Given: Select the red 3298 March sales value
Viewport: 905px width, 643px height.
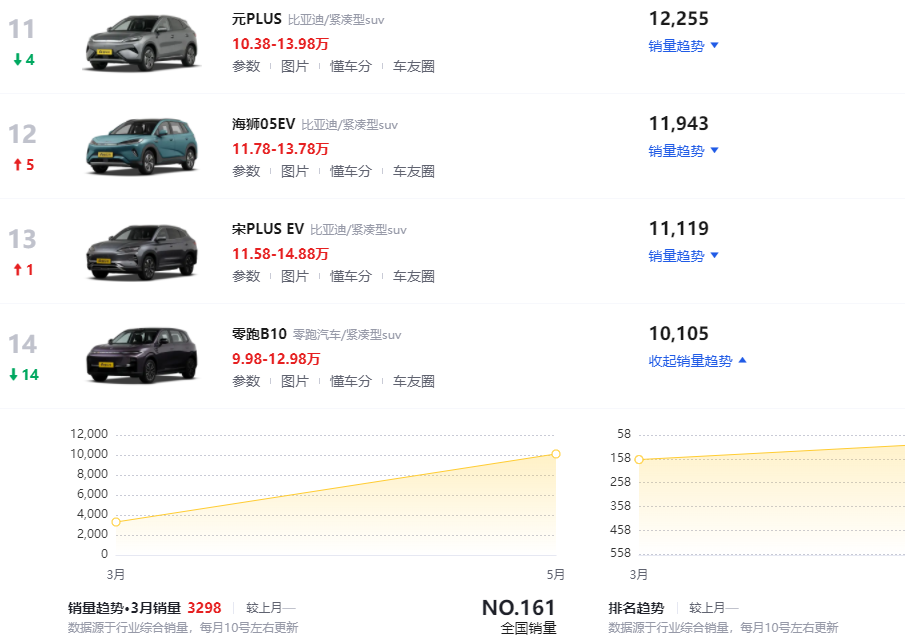Looking at the screenshot, I should tap(204, 608).
